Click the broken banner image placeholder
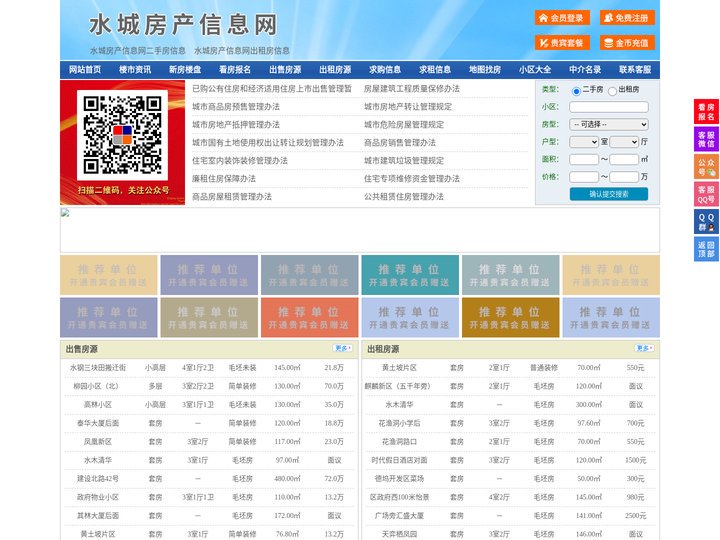 point(360,230)
